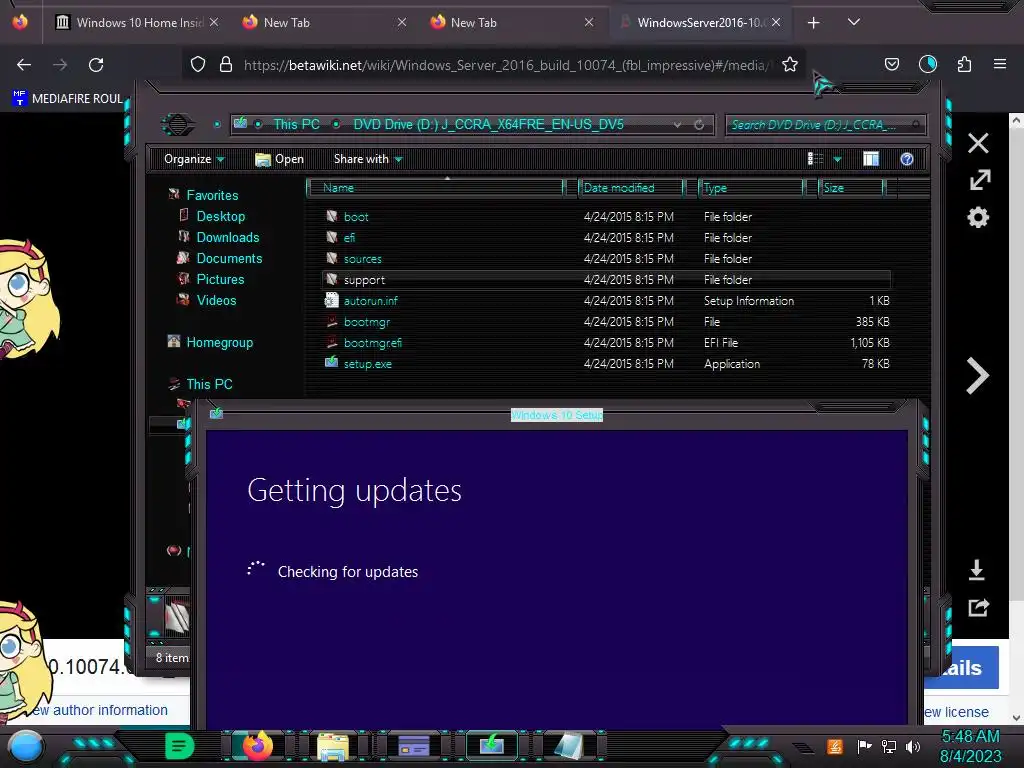Toggle fullscreen in the media viewer

(x=980, y=180)
